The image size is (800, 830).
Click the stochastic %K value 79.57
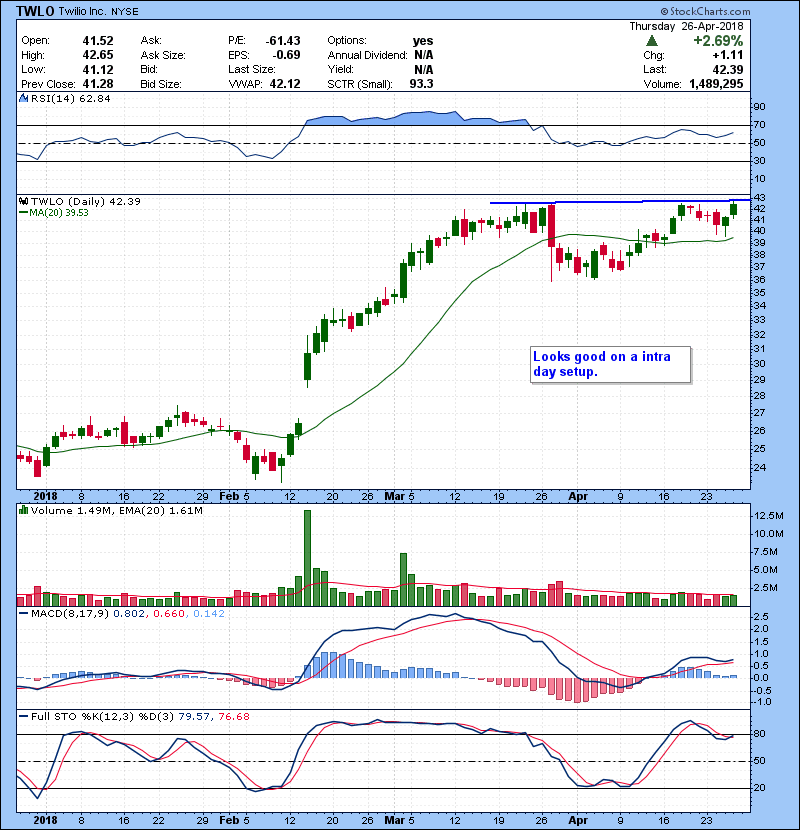pyautogui.click(x=194, y=716)
